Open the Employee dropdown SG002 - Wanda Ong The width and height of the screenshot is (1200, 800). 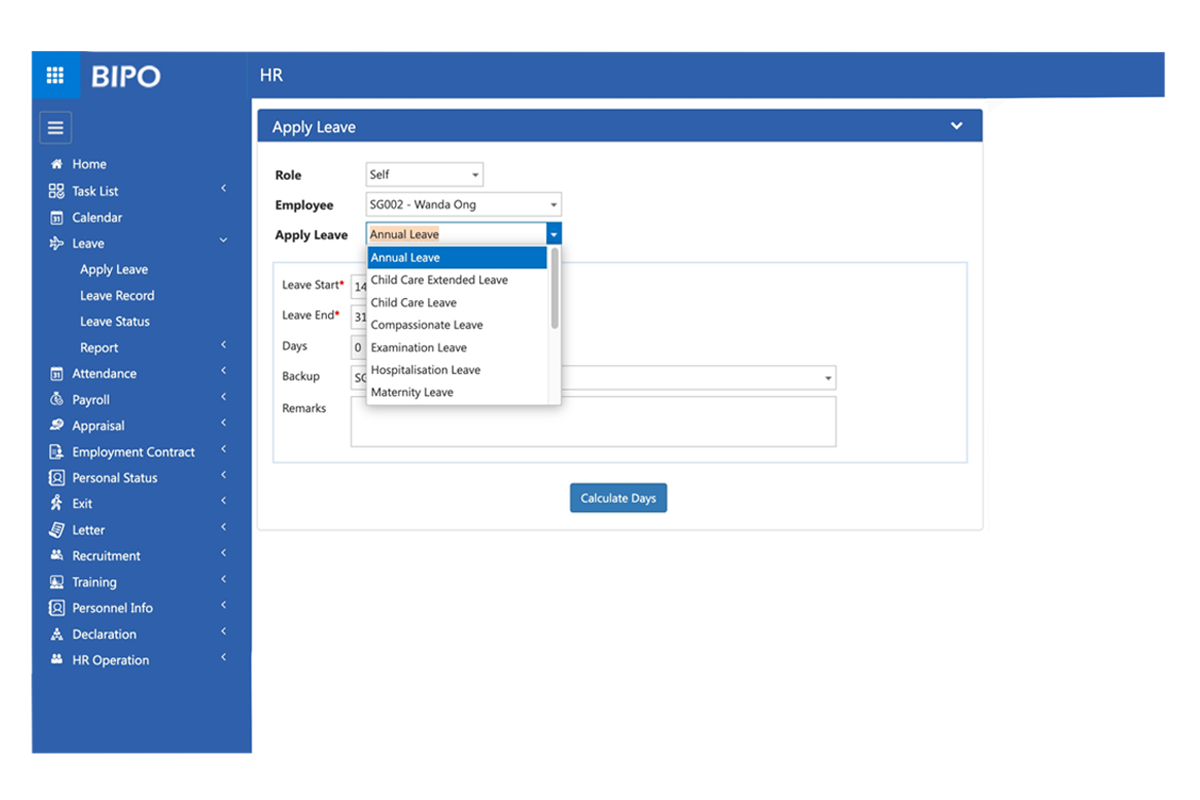[464, 205]
